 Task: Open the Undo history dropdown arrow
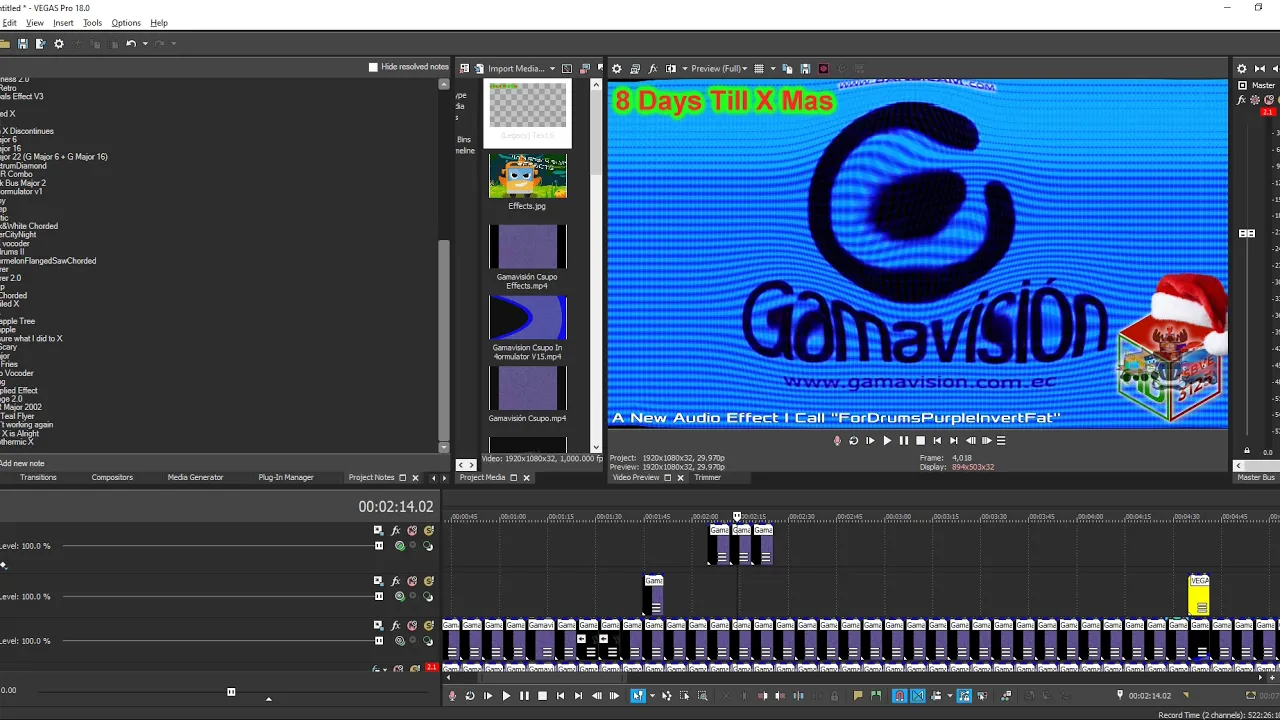tap(145, 44)
